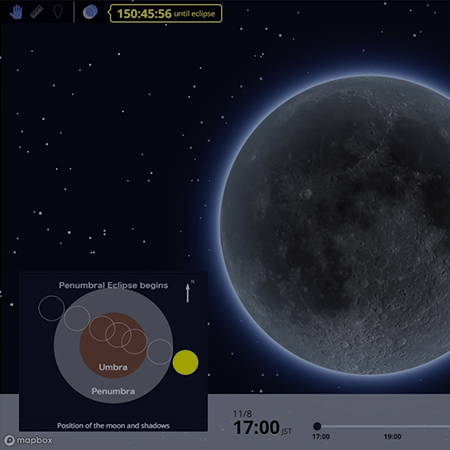450x450 pixels.
Task: Open the Mapbox logo link
Action: [x=28, y=440]
